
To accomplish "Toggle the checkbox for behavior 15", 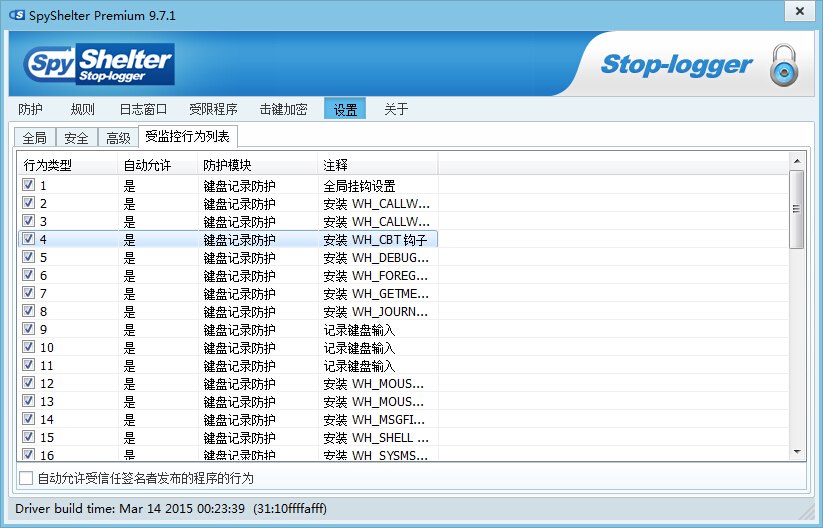I will [28, 436].
